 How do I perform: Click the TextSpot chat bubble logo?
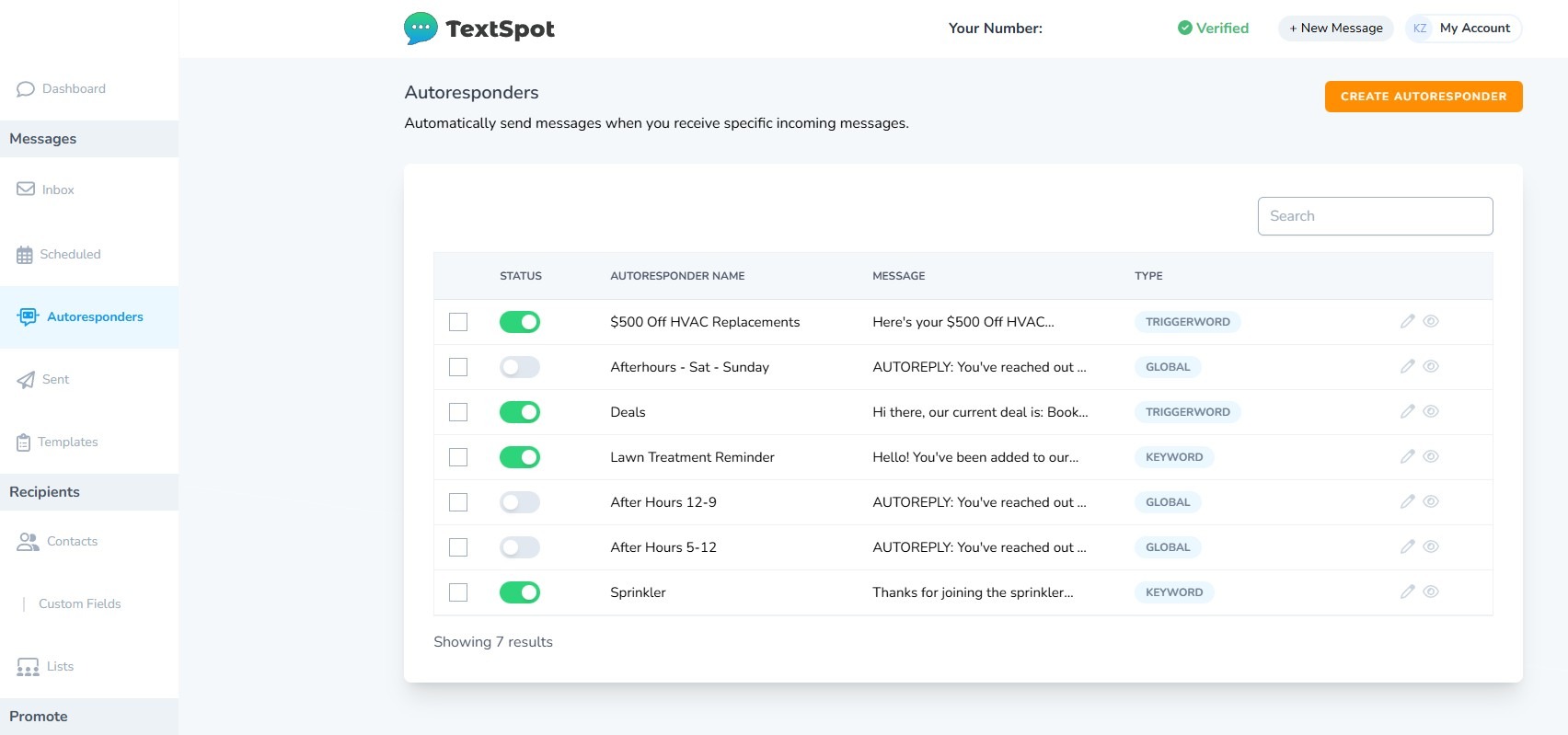click(421, 29)
